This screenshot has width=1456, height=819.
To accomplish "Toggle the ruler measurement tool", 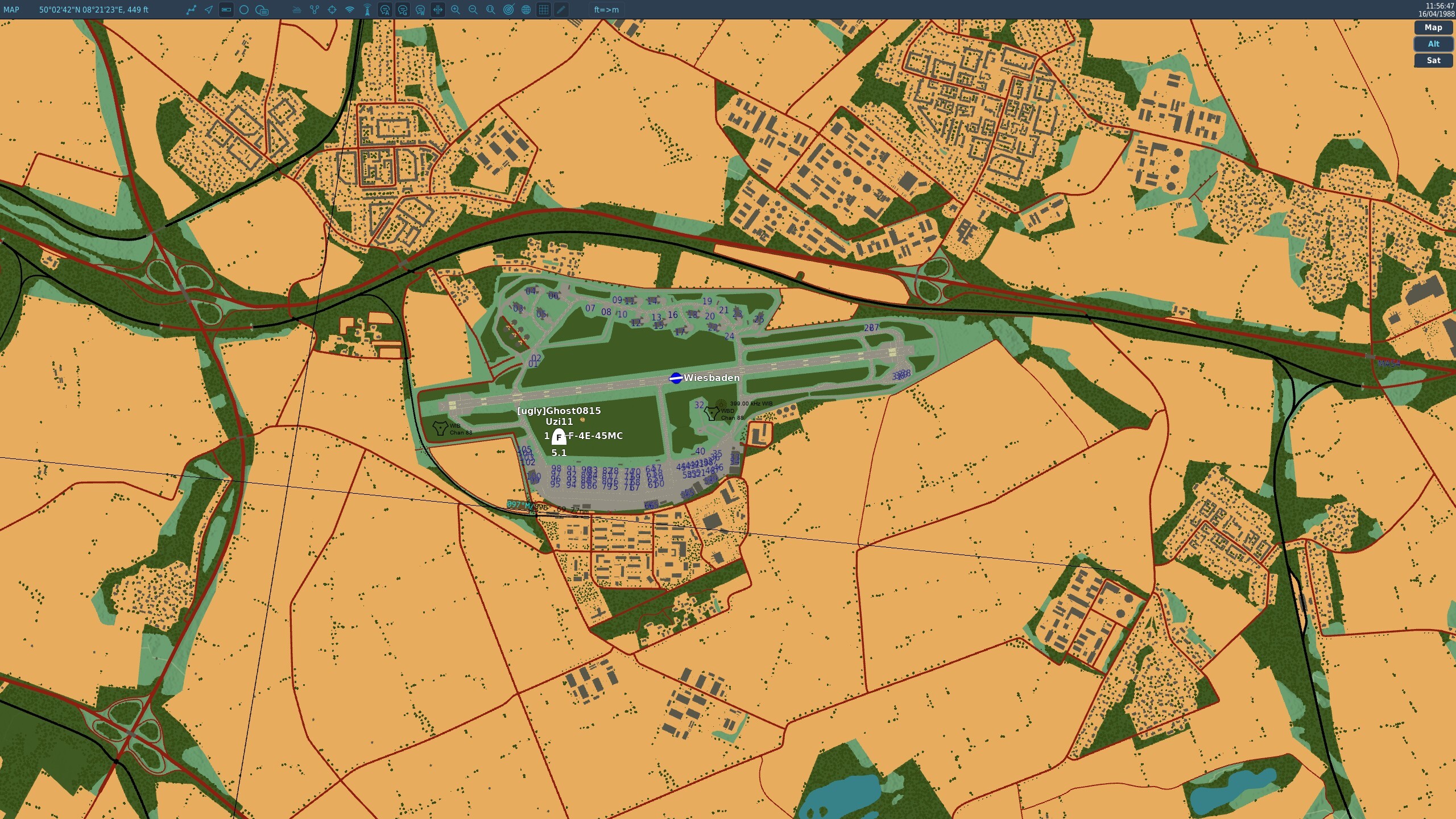I will click(x=226, y=10).
